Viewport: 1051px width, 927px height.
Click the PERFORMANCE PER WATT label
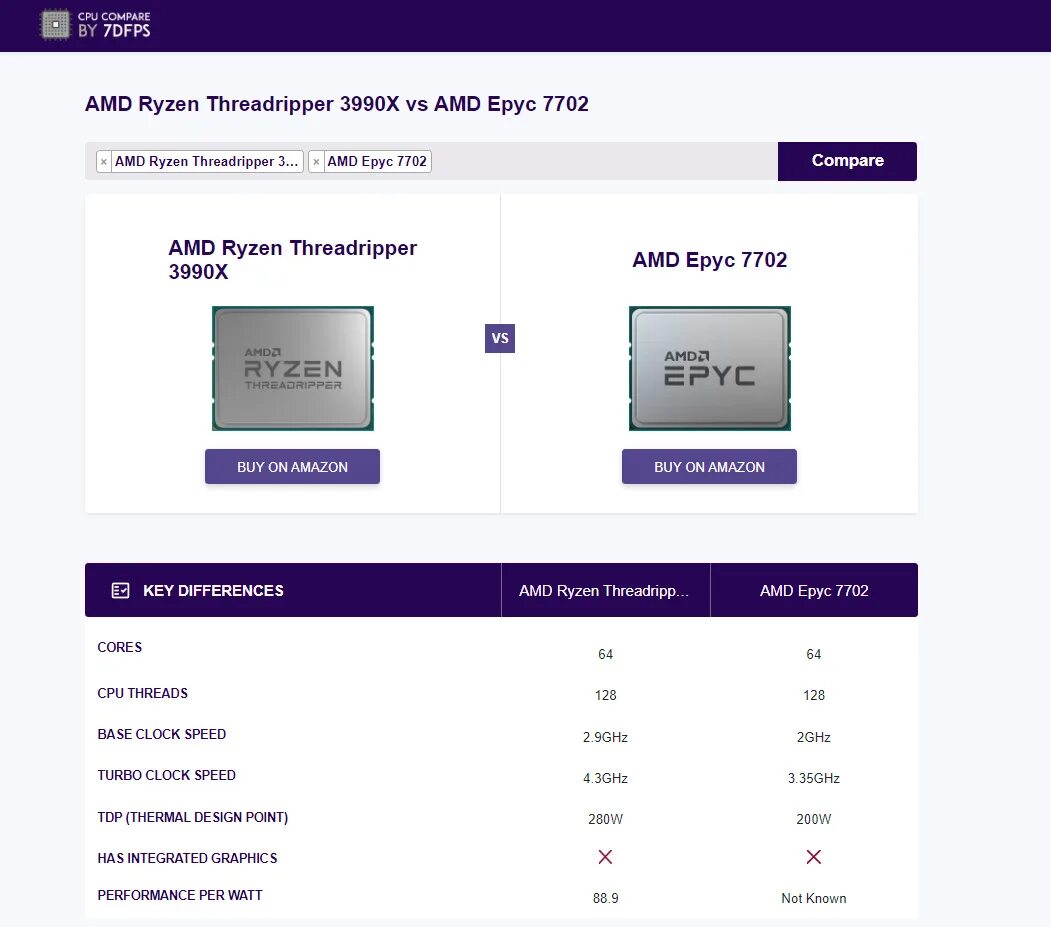click(x=180, y=895)
